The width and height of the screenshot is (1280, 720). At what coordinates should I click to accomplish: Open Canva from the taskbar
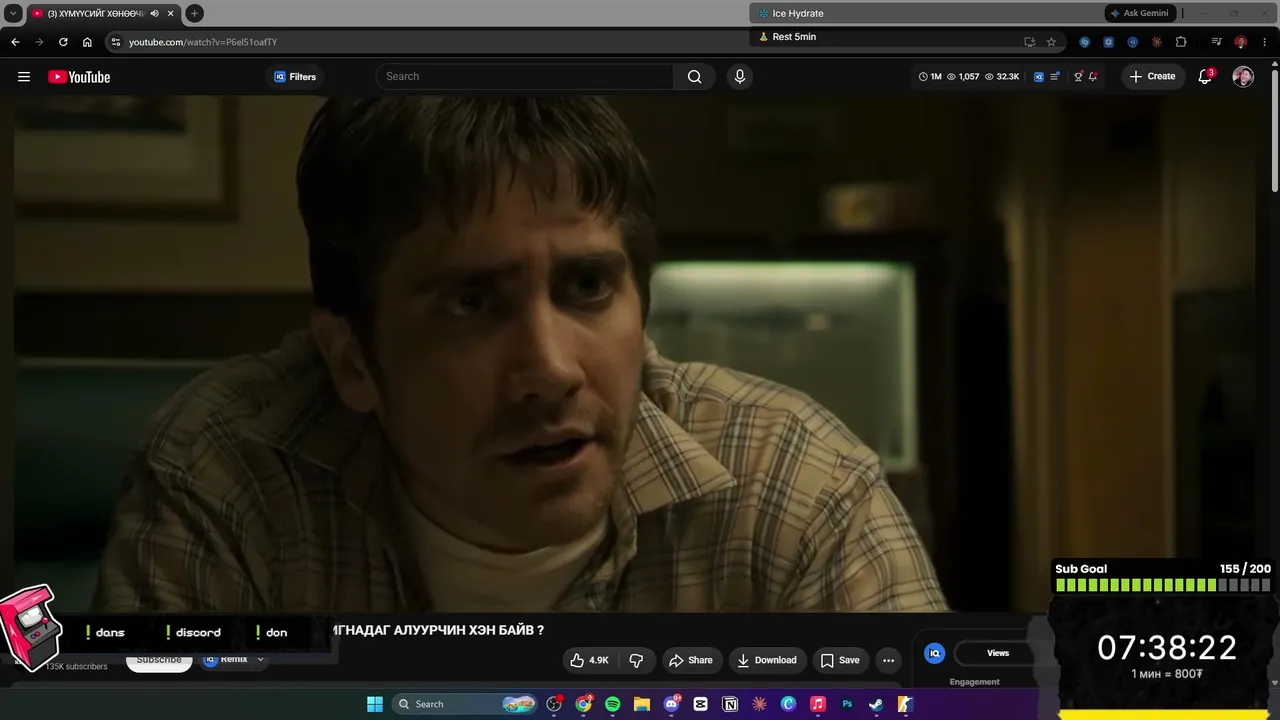(788, 704)
